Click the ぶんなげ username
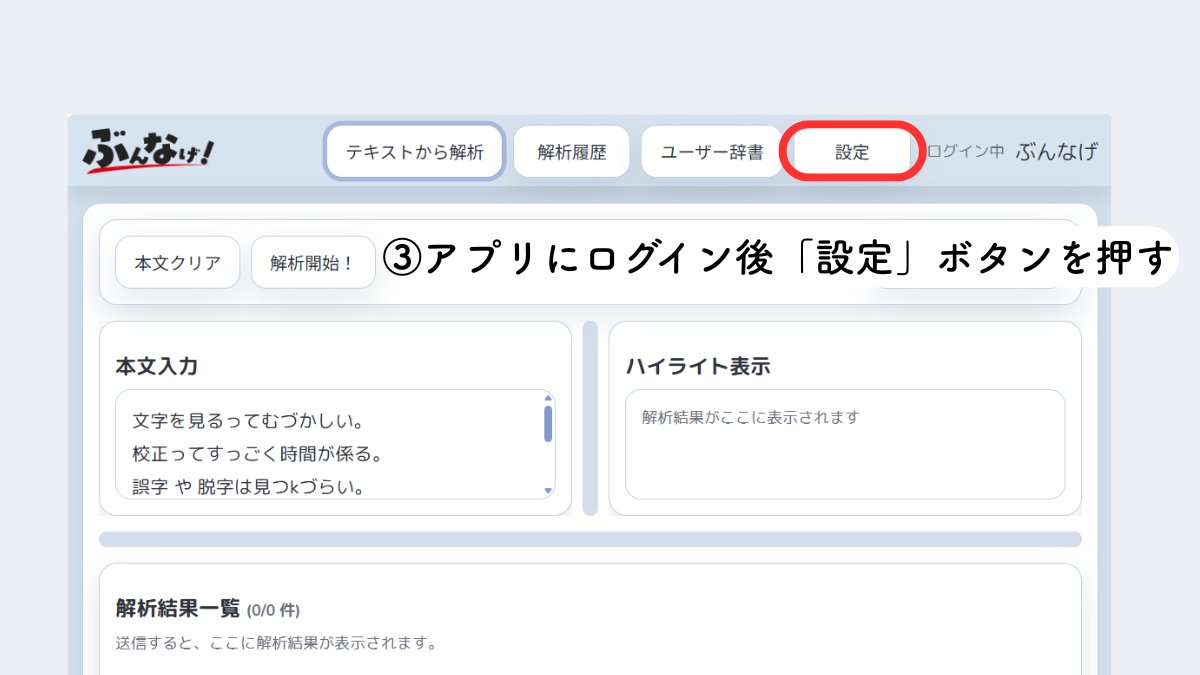1200x675 pixels. [1056, 152]
